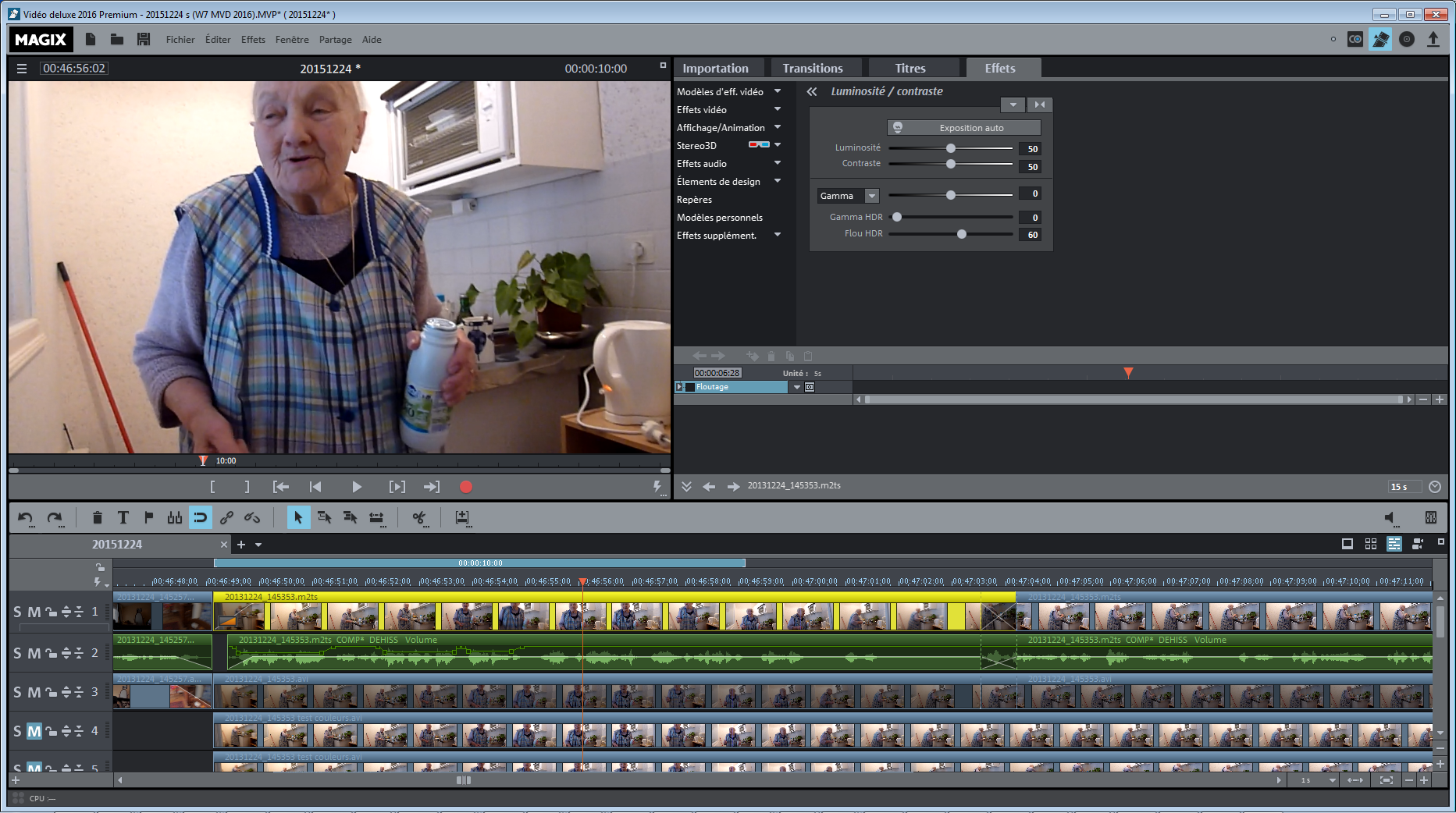Ungroup objects with the broken link icon

click(x=252, y=517)
